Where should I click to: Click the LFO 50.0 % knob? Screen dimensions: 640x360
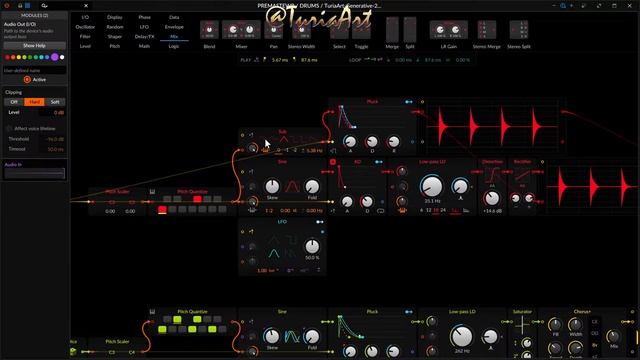click(312, 247)
